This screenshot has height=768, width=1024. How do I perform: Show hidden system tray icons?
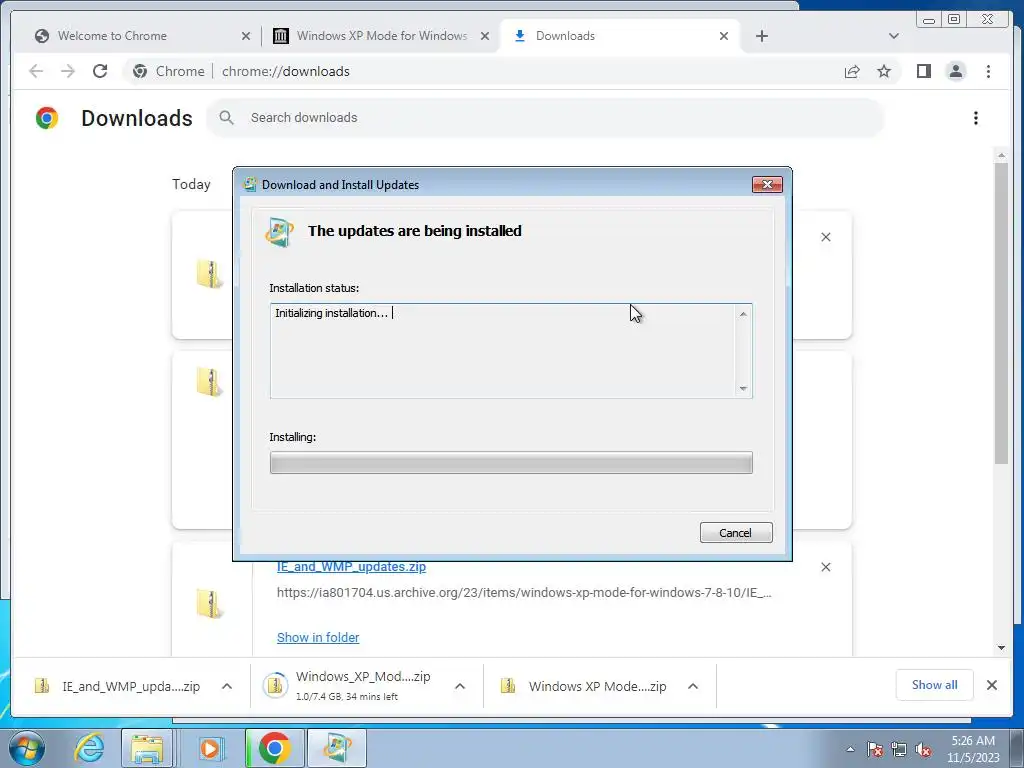click(850, 749)
